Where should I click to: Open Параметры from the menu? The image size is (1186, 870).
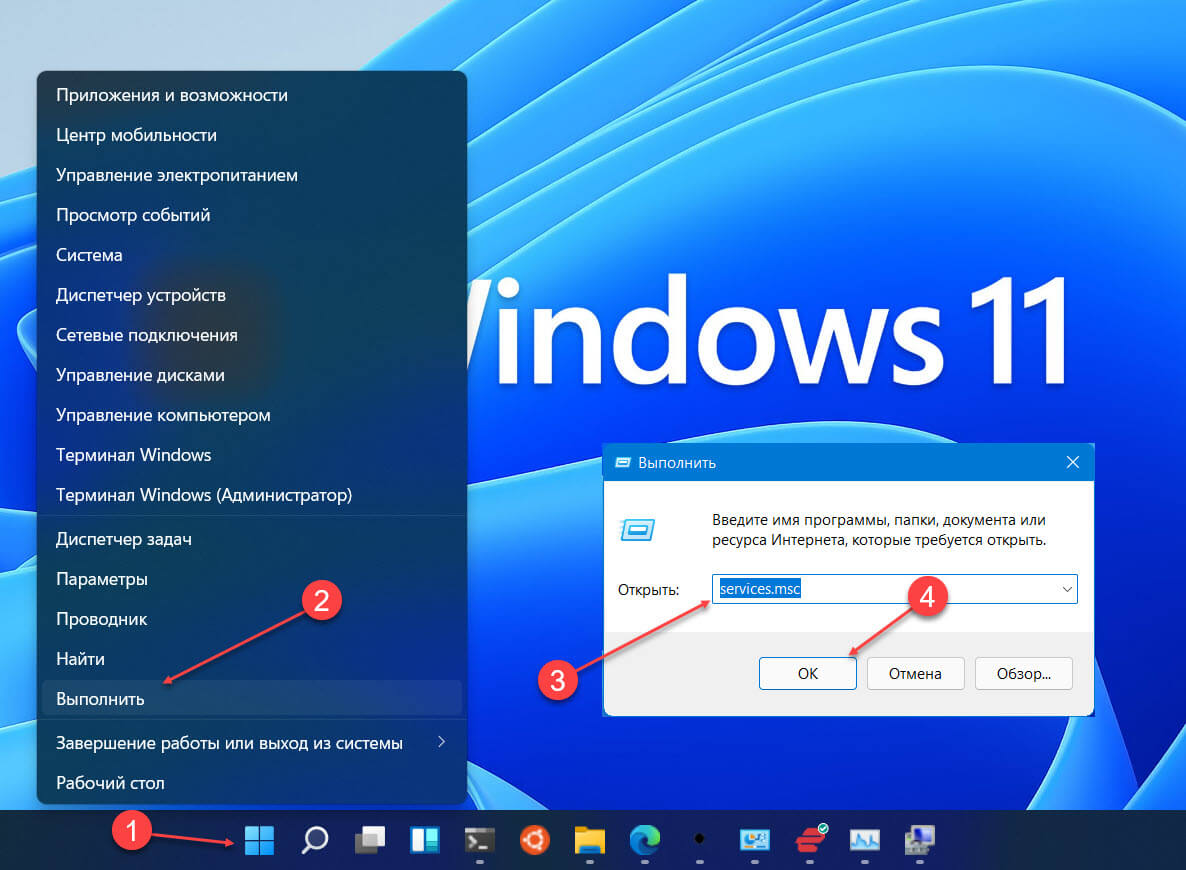click(x=251, y=579)
